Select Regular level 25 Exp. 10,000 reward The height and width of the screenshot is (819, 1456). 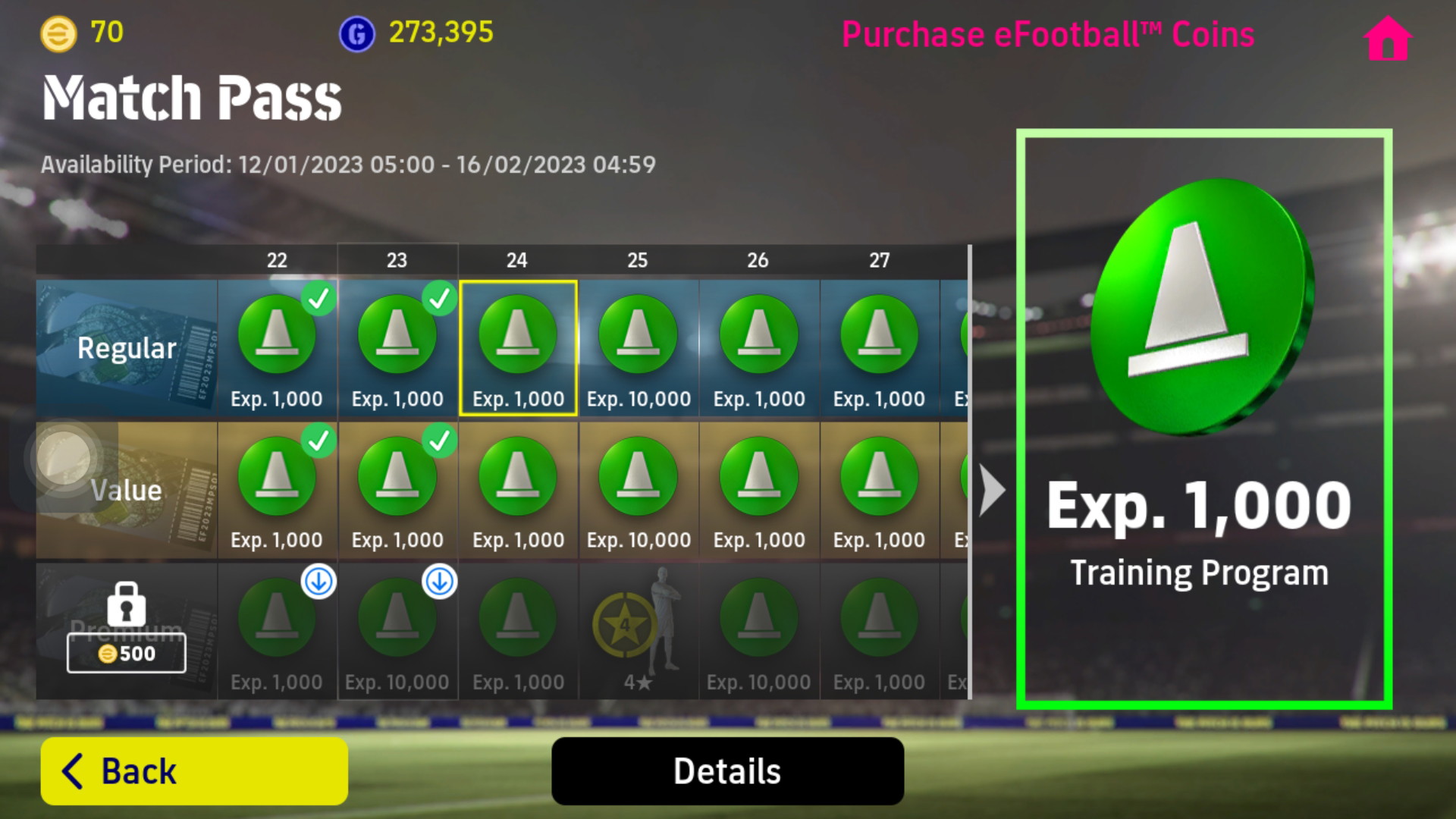pos(639,348)
